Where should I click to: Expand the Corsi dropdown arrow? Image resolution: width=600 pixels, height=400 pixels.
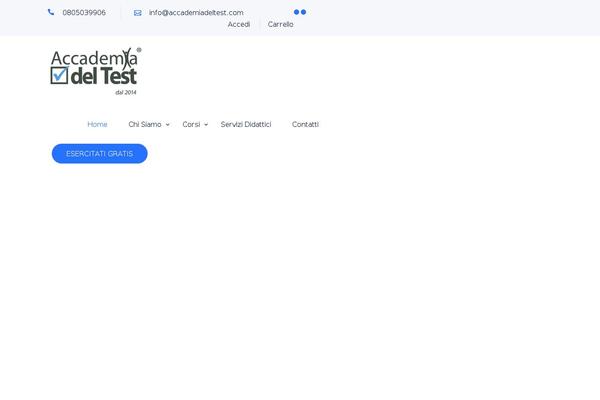tap(206, 125)
